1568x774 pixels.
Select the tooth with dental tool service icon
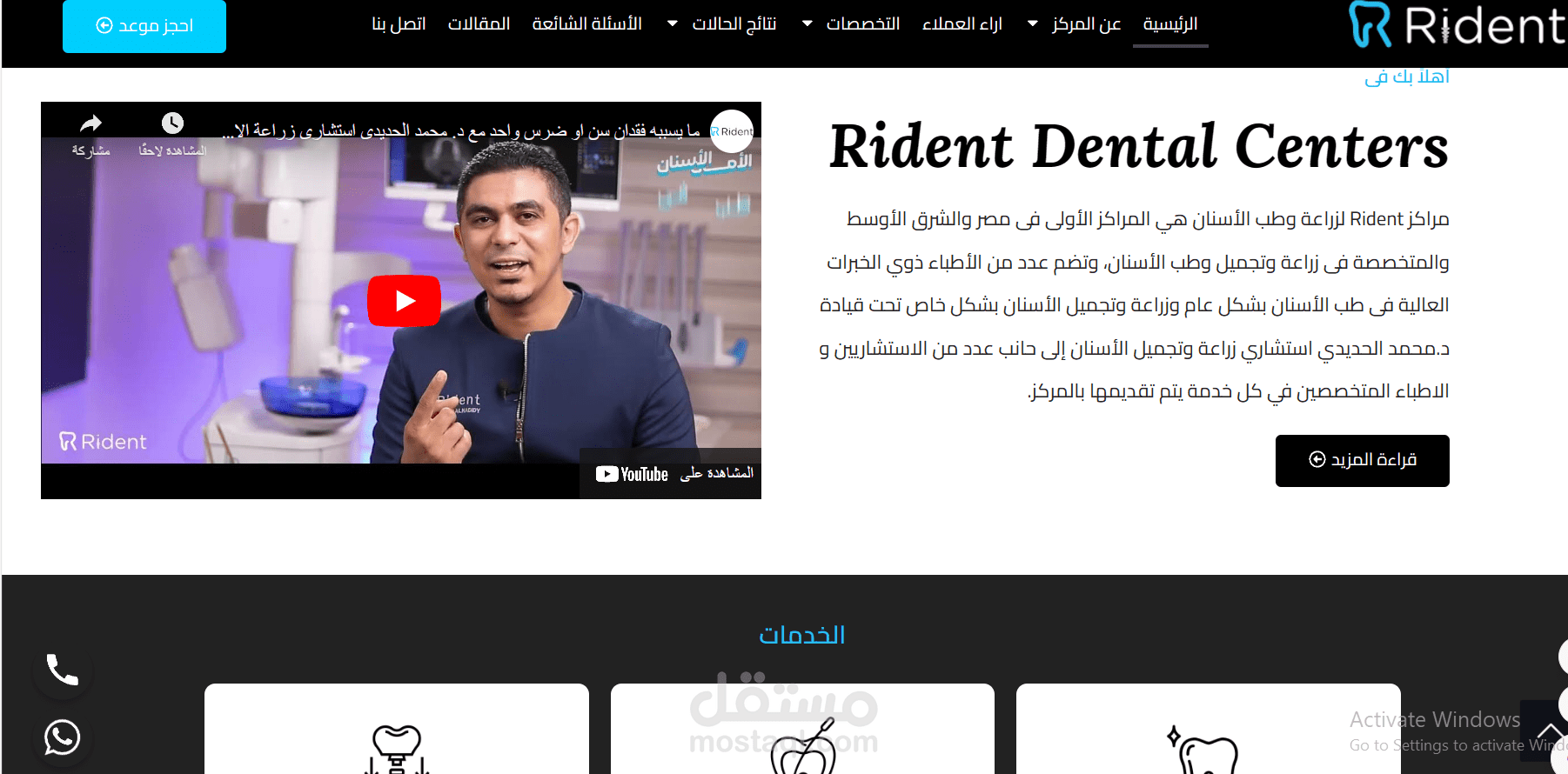[803, 746]
